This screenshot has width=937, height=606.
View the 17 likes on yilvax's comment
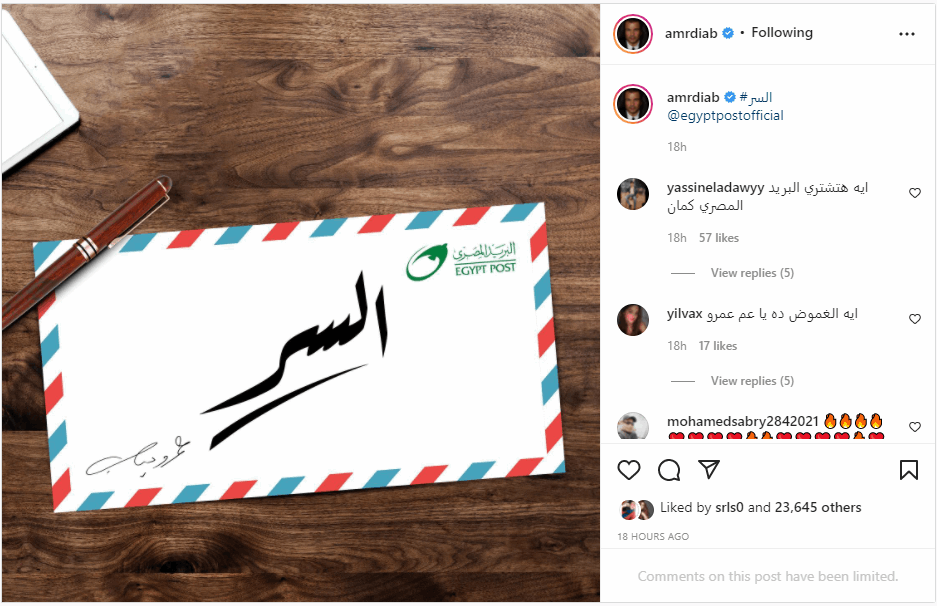pos(718,345)
